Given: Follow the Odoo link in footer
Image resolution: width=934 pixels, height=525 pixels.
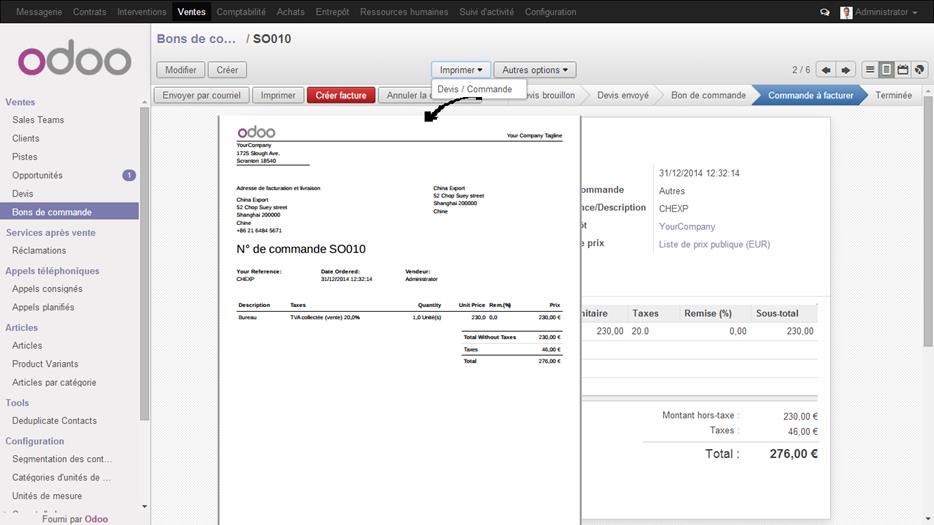Looking at the screenshot, I should (96, 519).
